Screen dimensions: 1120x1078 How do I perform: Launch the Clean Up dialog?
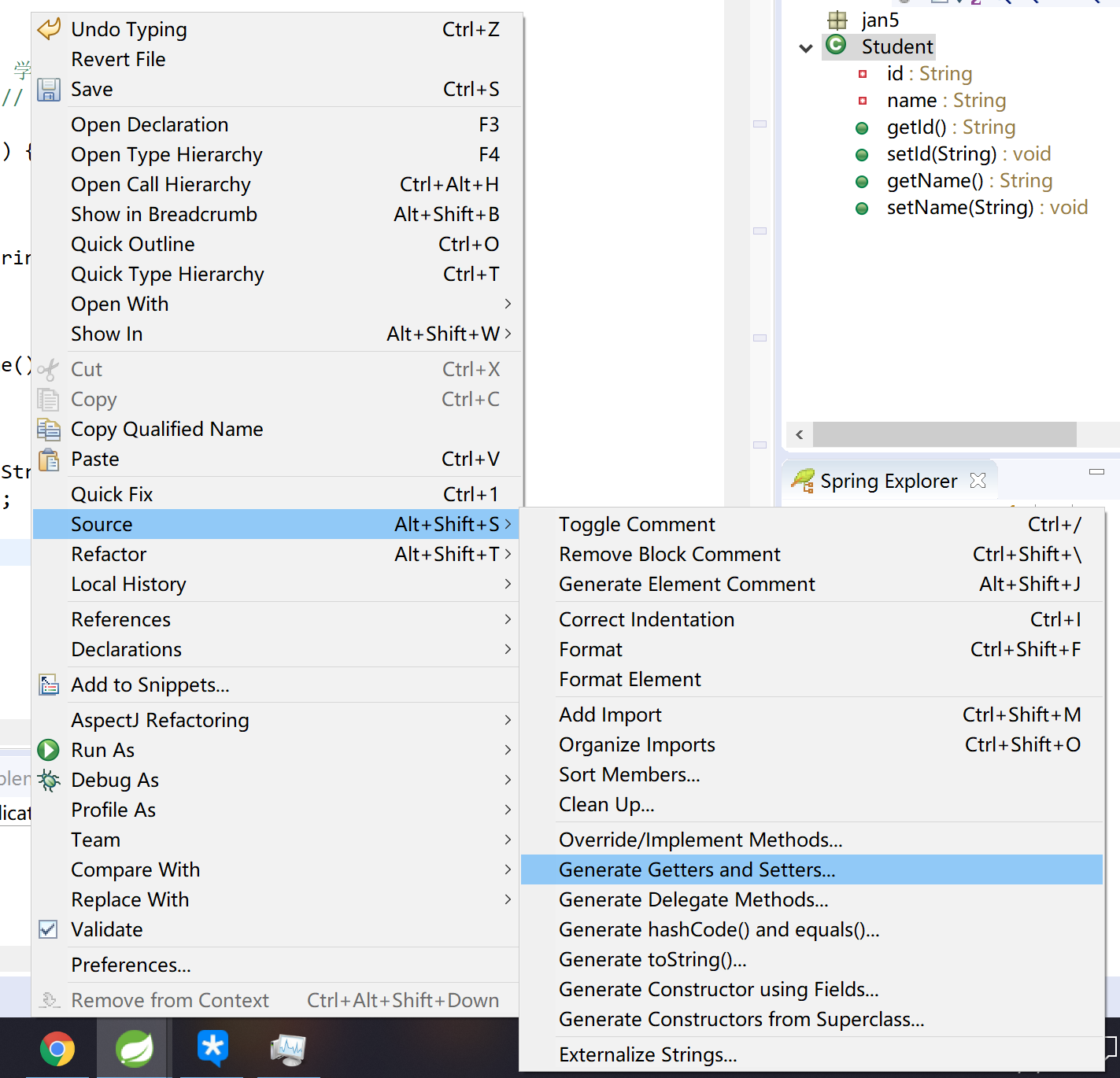pyautogui.click(x=606, y=804)
